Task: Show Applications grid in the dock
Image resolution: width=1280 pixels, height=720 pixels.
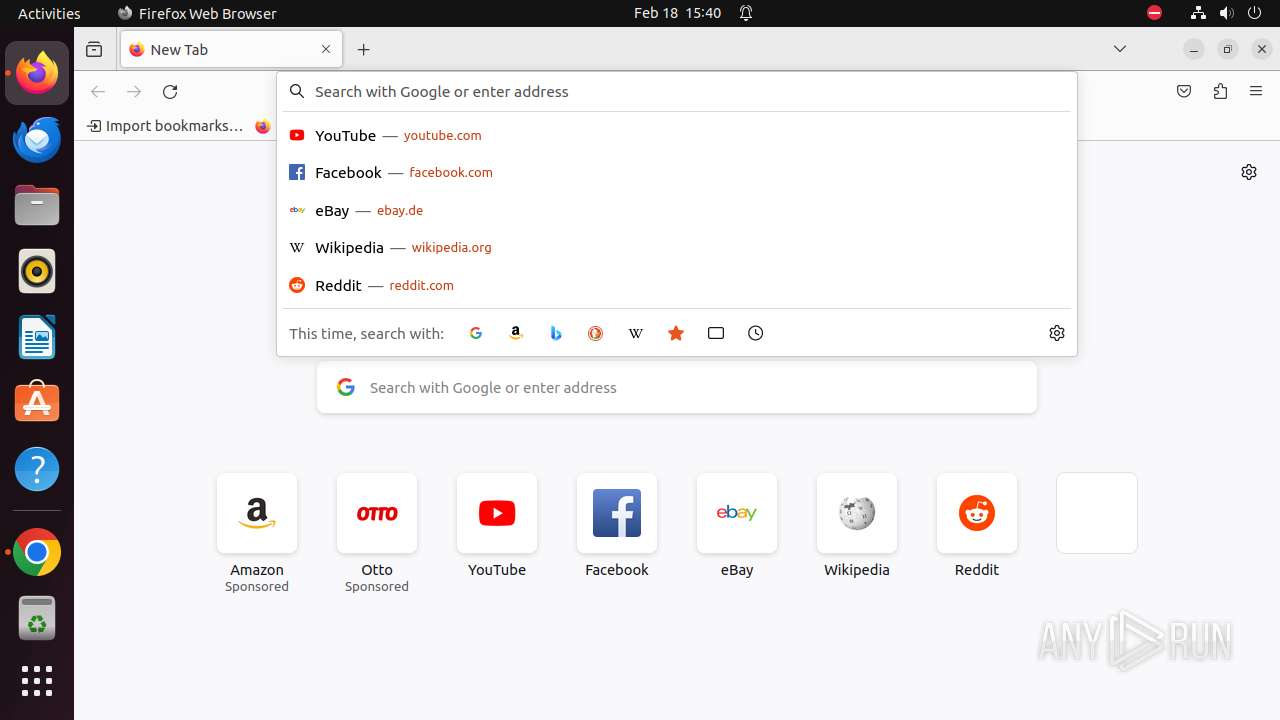Action: coord(37,681)
